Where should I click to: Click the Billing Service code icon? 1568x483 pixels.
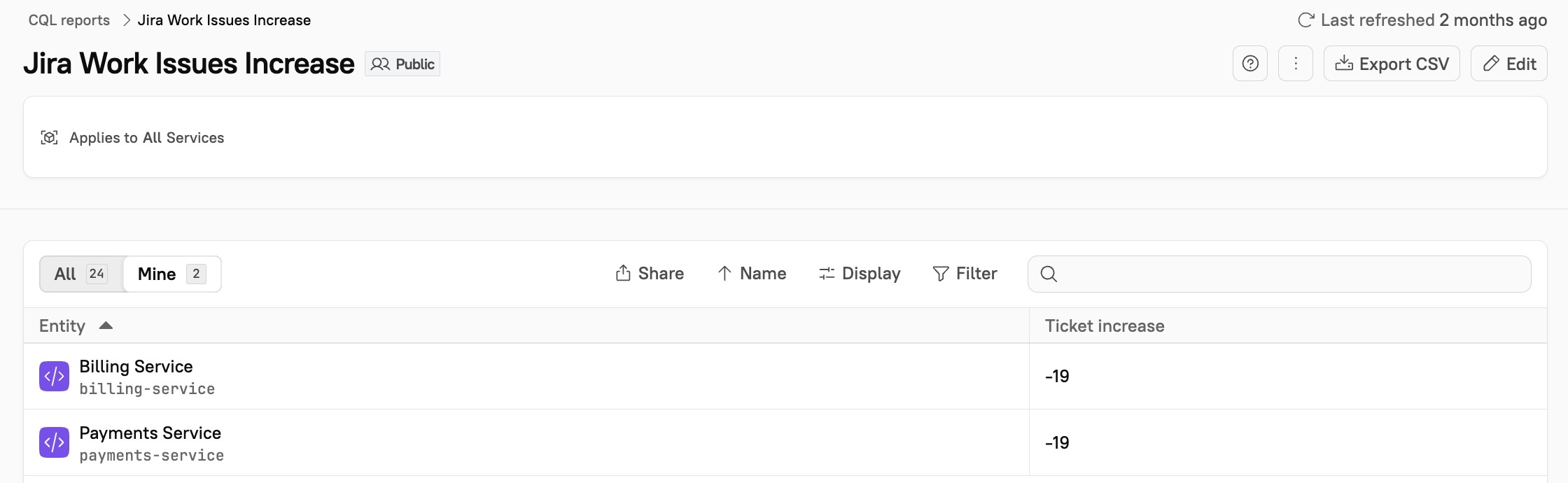(54, 377)
